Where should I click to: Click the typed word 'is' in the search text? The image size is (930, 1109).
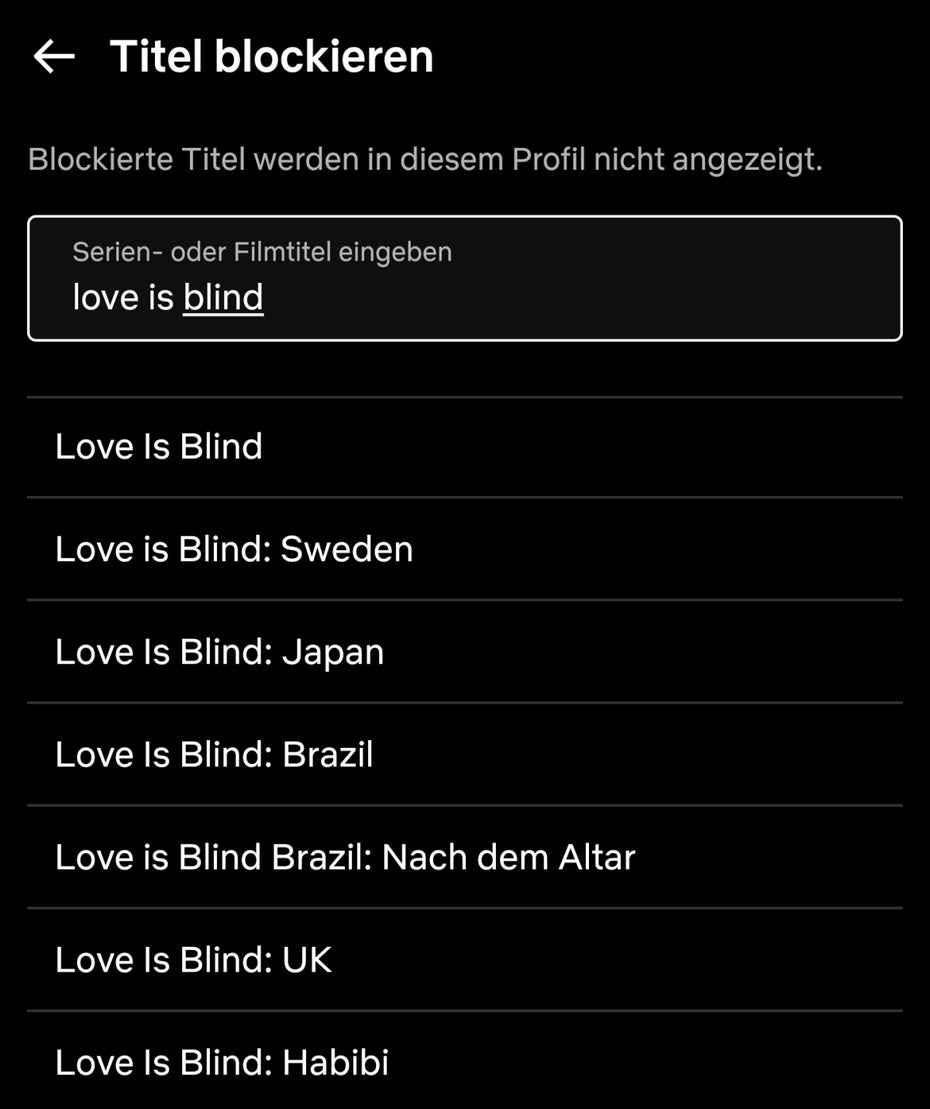coord(161,297)
